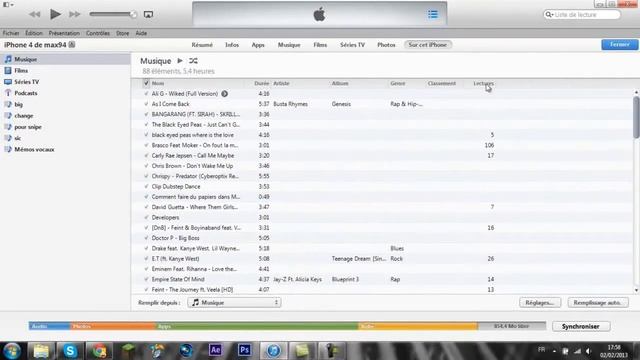Uncheck the As I Come Back track

point(146,104)
